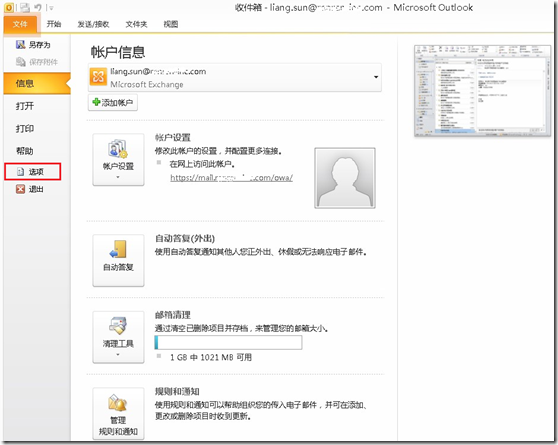The height and width of the screenshot is (445, 558).
Task: Click the account profile silhouette picture
Action: tap(344, 178)
